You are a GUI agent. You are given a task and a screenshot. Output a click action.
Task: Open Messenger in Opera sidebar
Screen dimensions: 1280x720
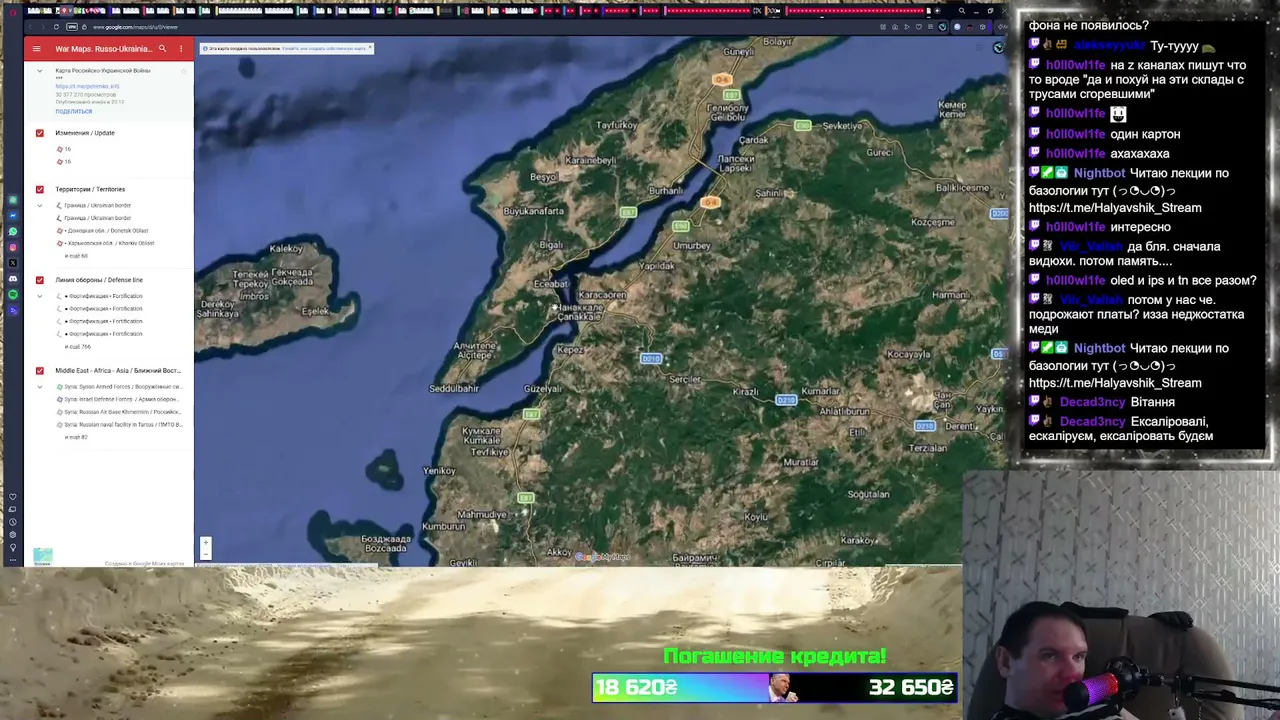[13, 215]
